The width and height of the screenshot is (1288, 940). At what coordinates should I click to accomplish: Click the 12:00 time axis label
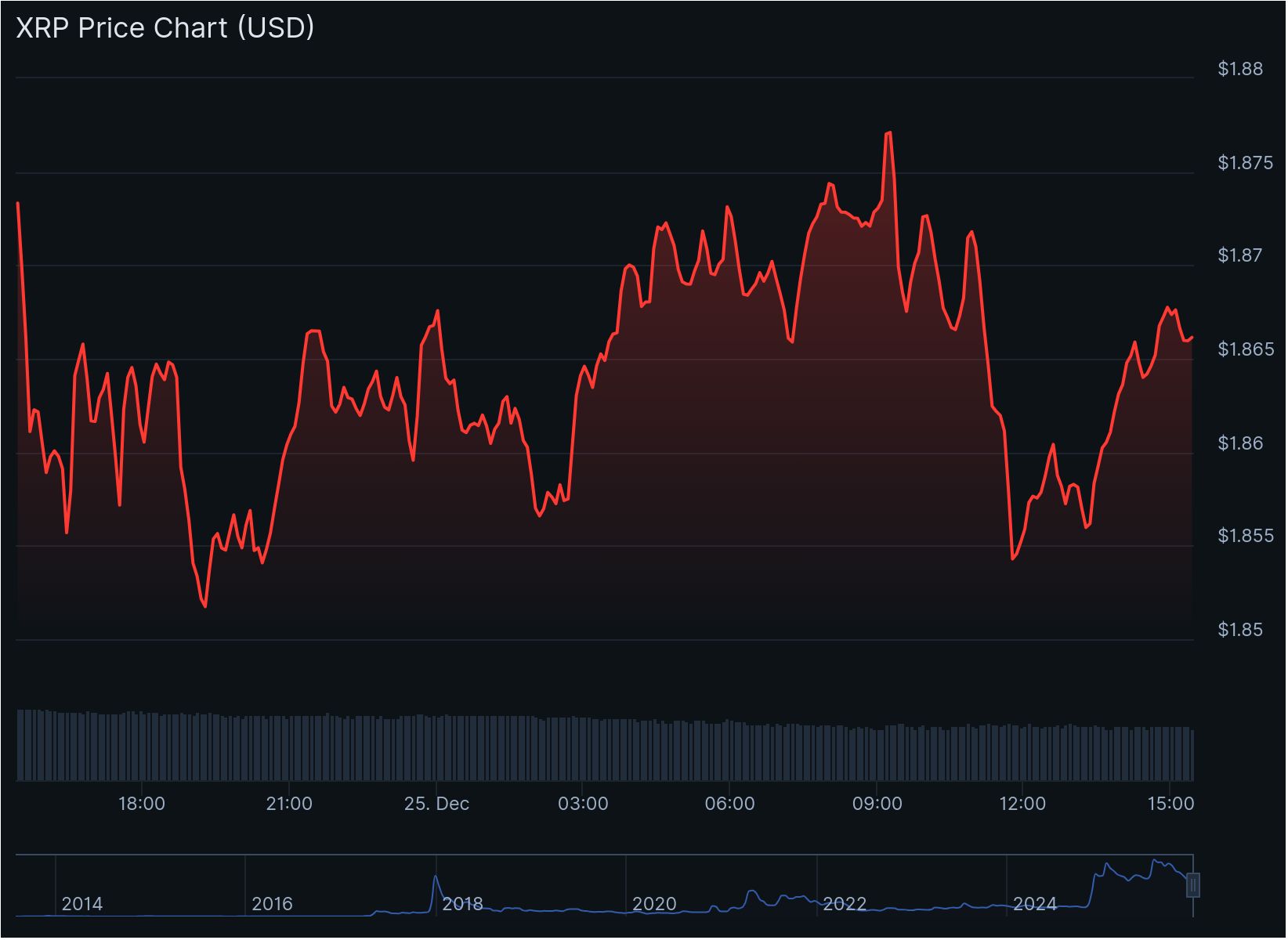[1023, 804]
